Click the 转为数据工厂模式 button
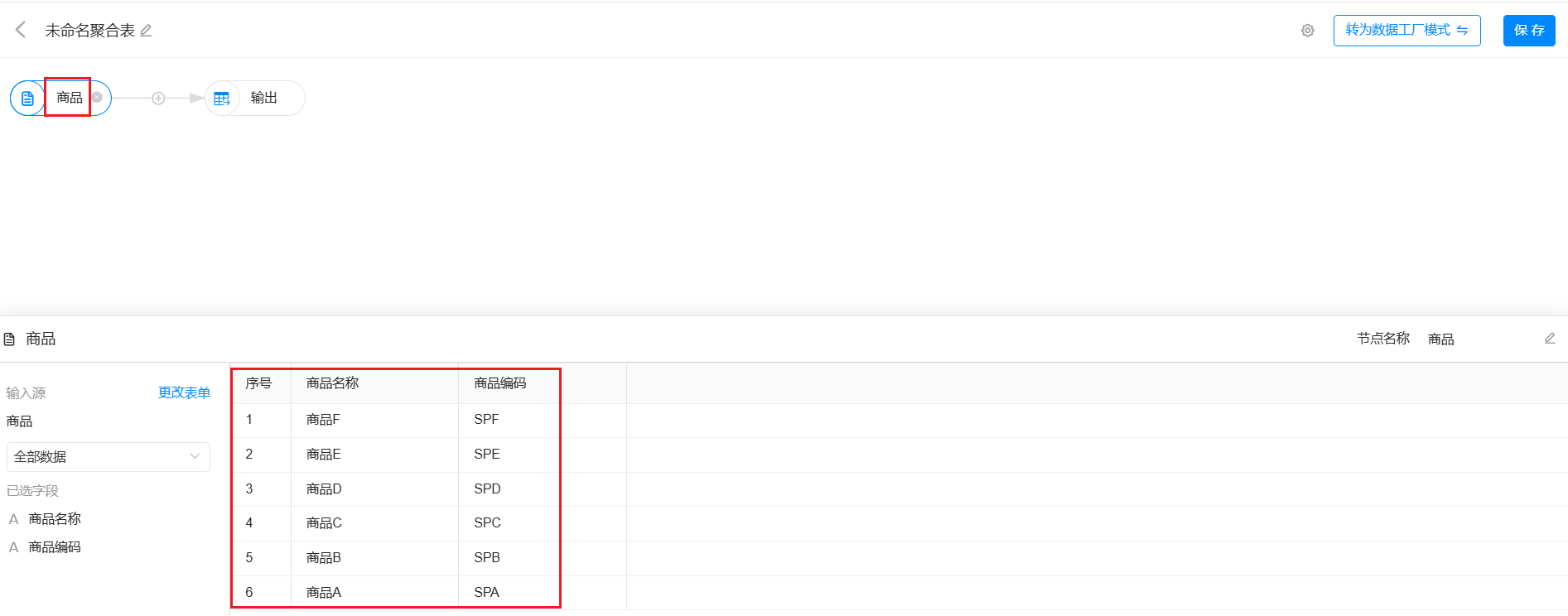The width and height of the screenshot is (1568, 616). click(1406, 31)
